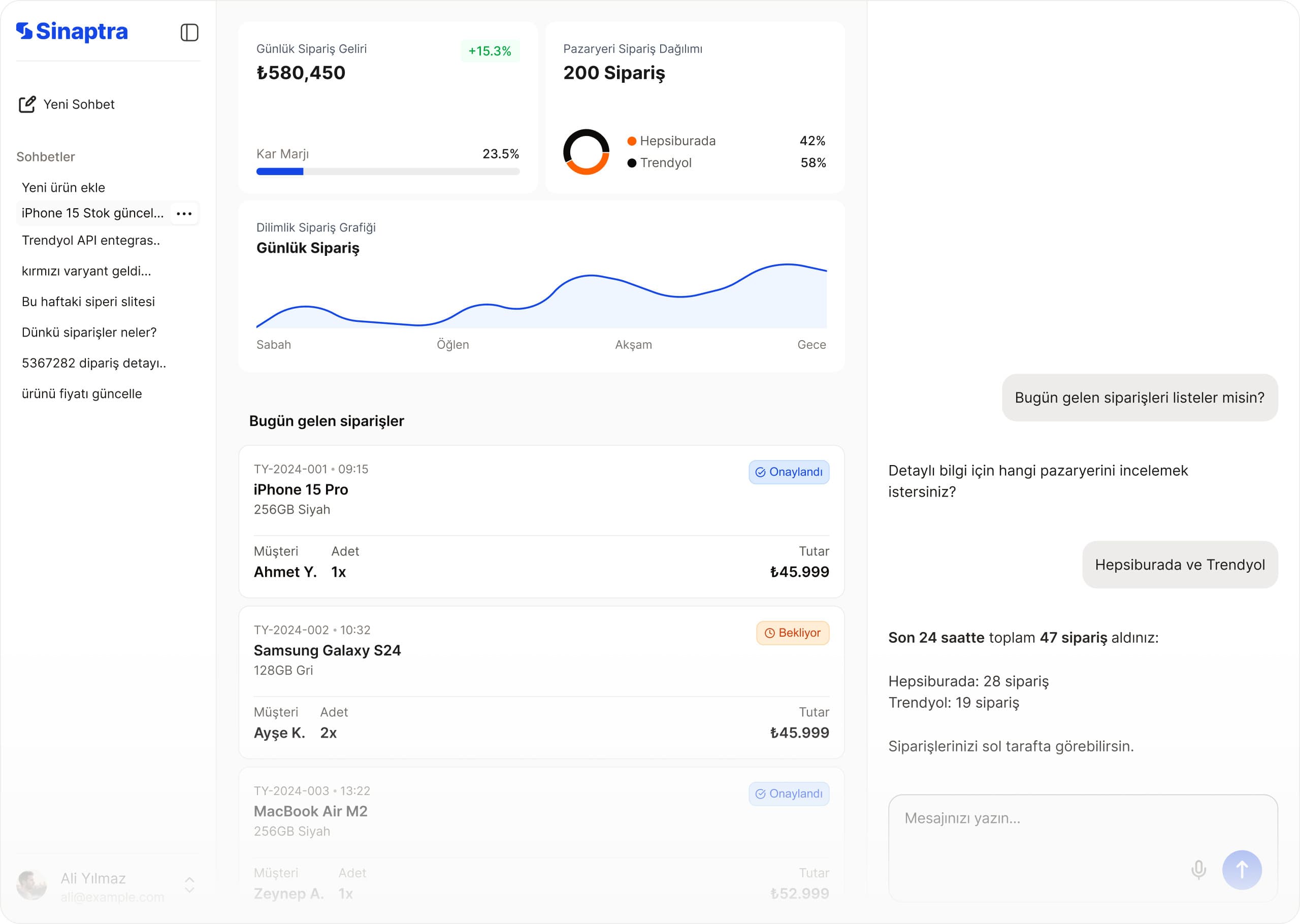Expand the Ali Yılmaz account switcher chevron
Viewport: 1300px width, 924px height.
190,885
